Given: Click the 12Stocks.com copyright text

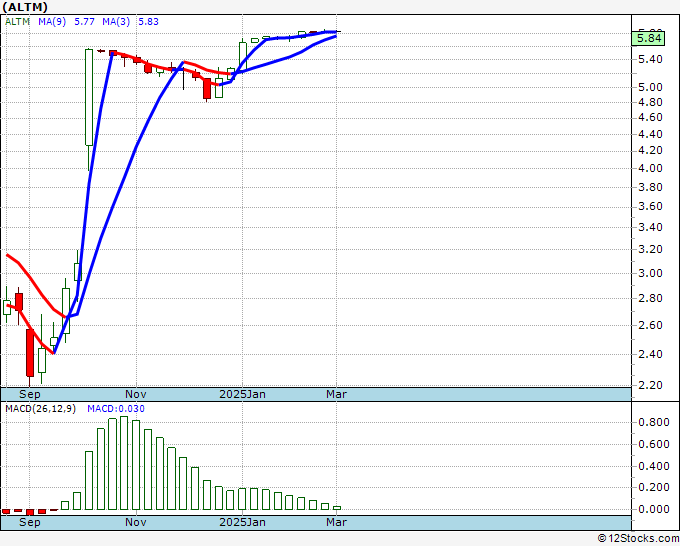Looking at the screenshot, I should tap(638, 539).
